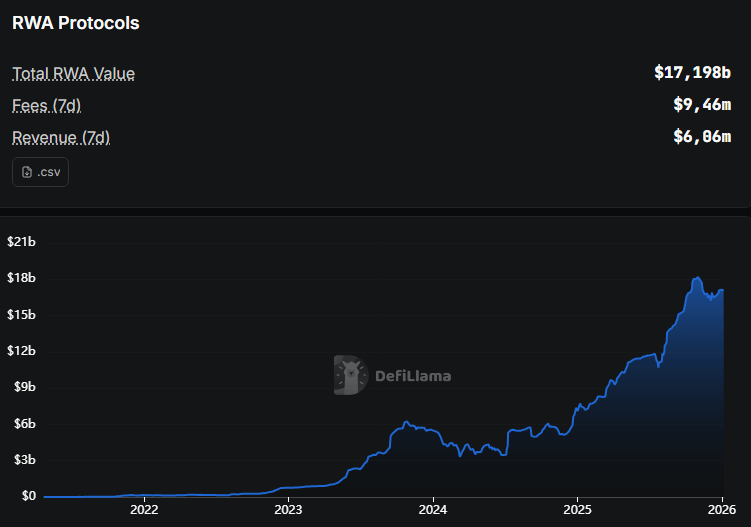Click the $21b label on the y-axis
The width and height of the screenshot is (751, 527).
[x=22, y=242]
